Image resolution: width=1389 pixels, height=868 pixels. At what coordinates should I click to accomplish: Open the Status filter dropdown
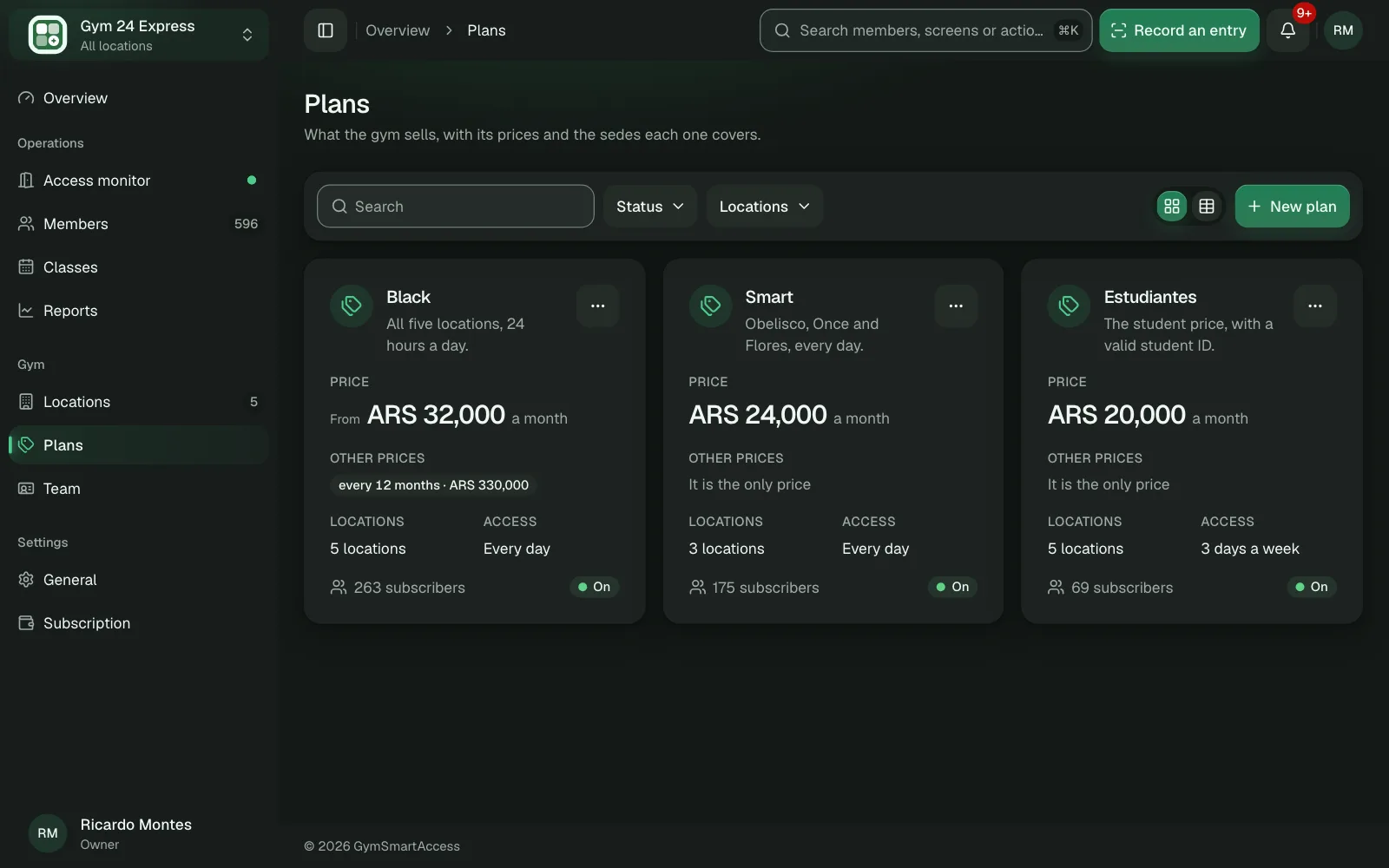pyautogui.click(x=650, y=207)
